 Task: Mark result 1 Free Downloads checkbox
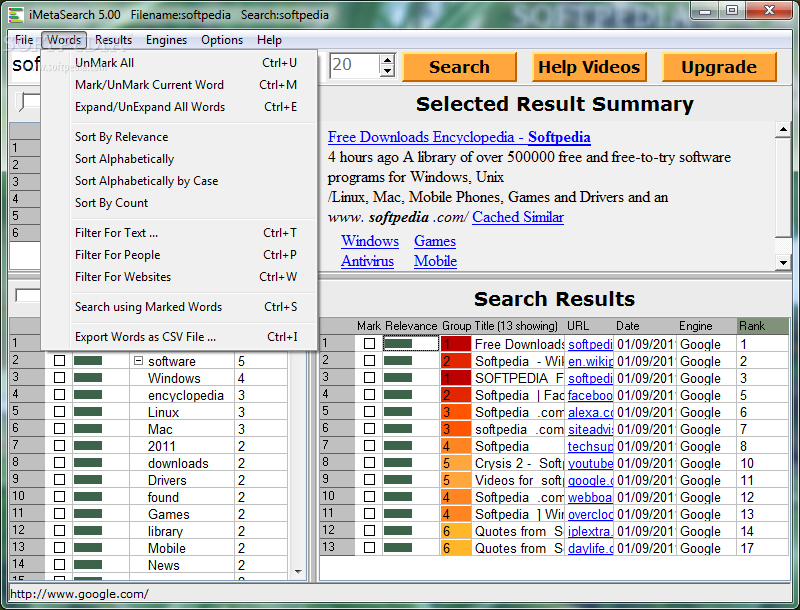pos(369,344)
